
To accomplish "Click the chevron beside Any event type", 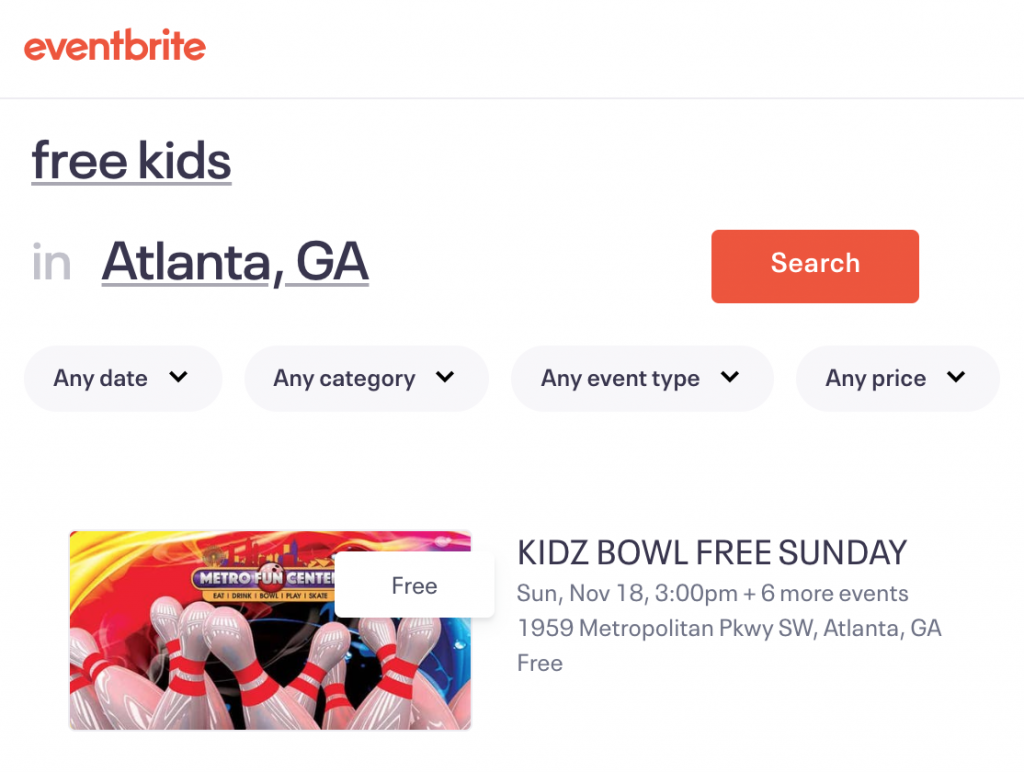I will pyautogui.click(x=729, y=377).
